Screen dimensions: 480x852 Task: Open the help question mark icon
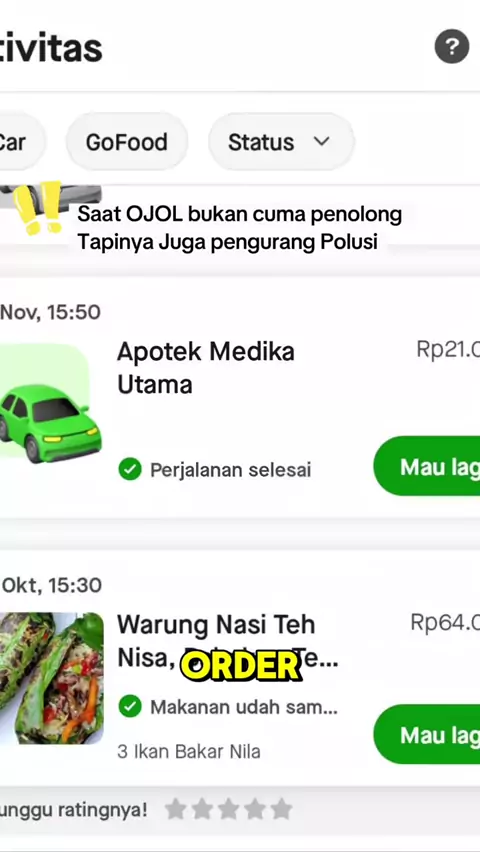[452, 47]
